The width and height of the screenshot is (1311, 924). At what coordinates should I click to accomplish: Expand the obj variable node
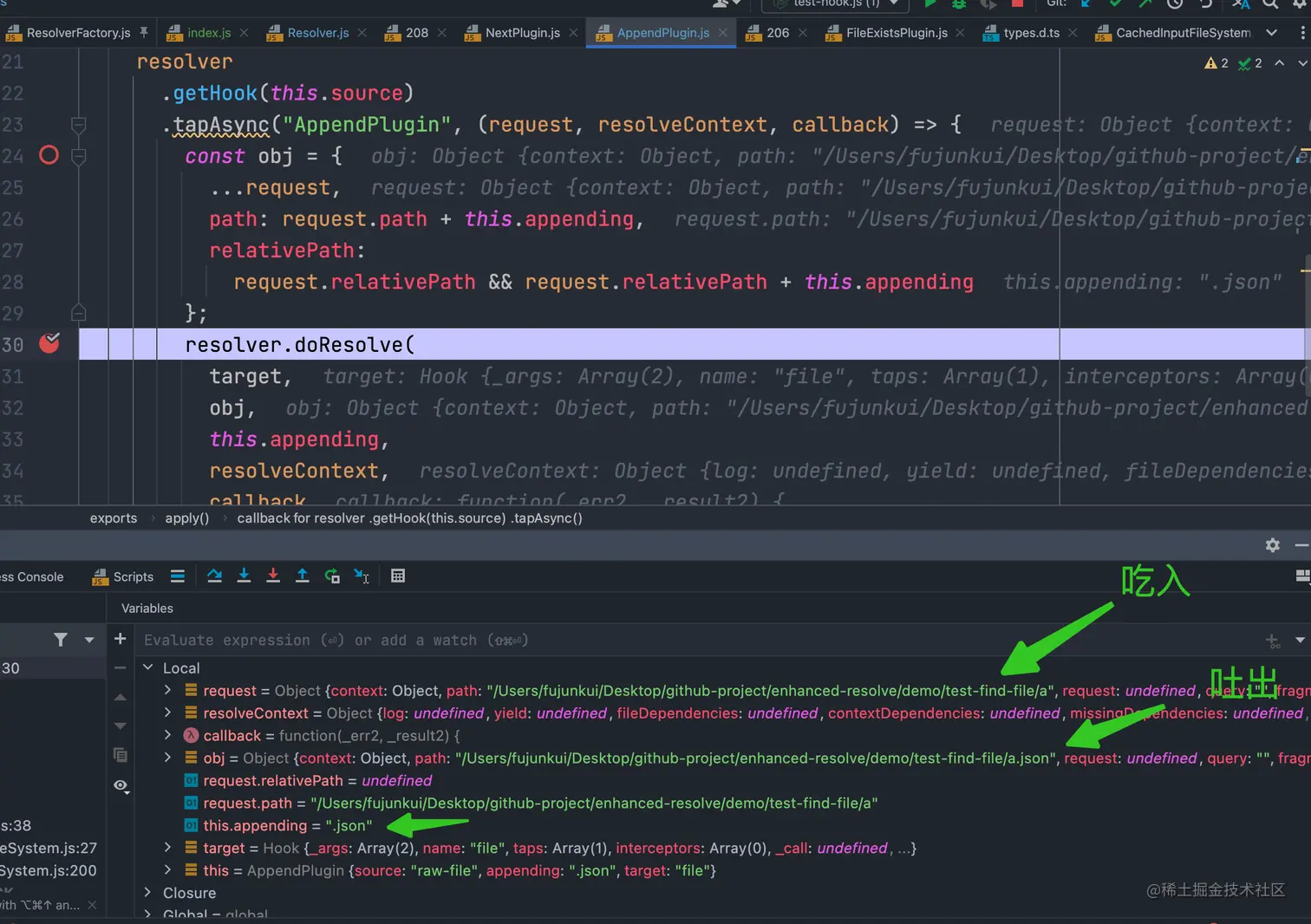click(168, 758)
